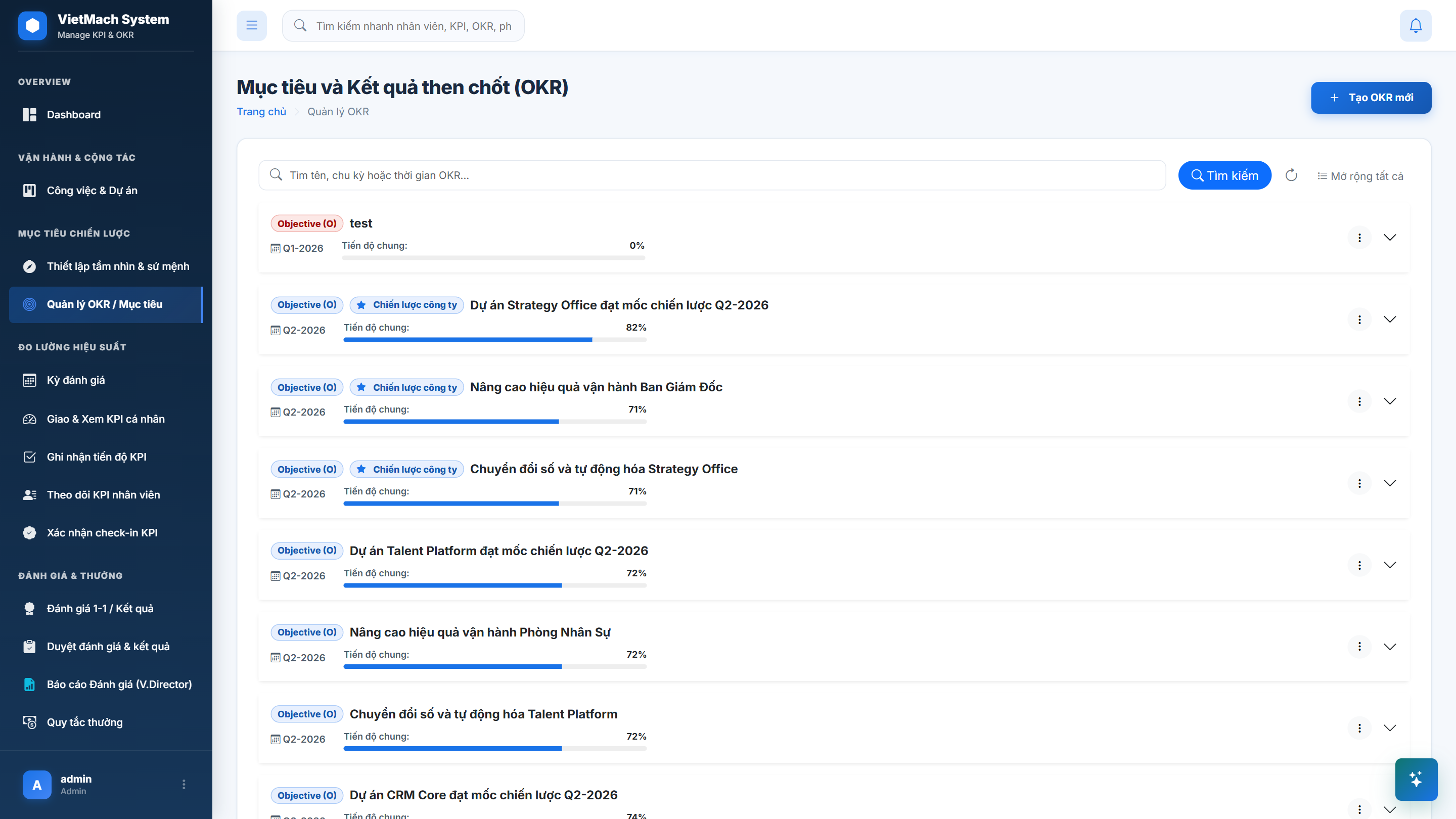Select Quản lý OKR / Mục tiêu menu item

click(106, 305)
